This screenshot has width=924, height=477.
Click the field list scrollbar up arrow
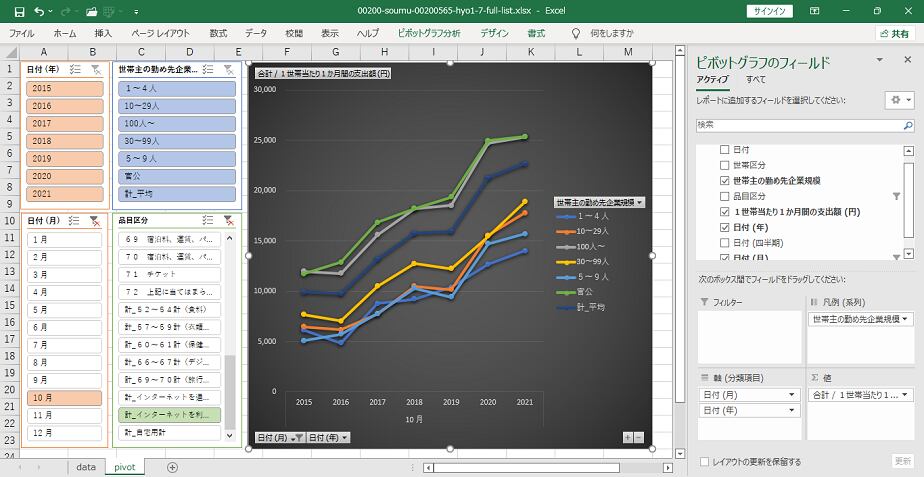(908, 151)
